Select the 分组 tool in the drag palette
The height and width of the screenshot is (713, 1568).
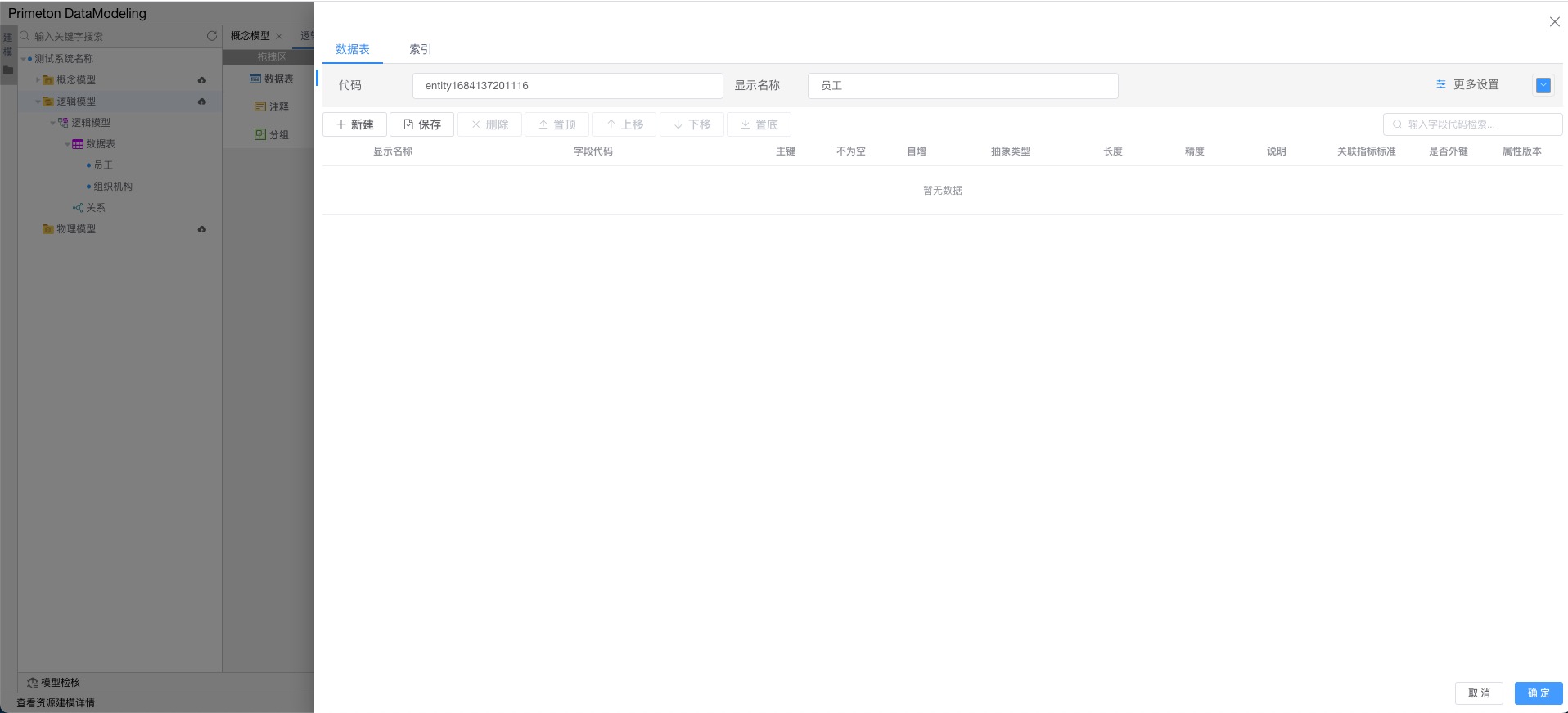tap(272, 135)
